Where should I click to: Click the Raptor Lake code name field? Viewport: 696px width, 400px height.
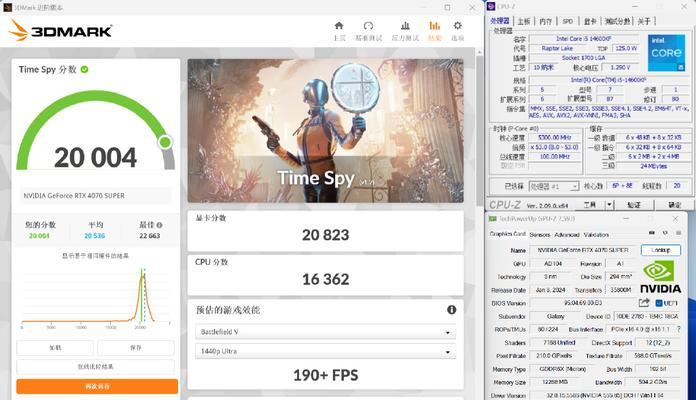[x=557, y=48]
